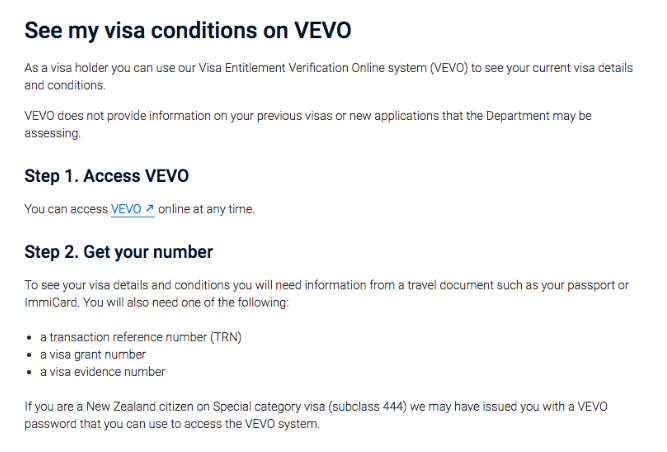The height and width of the screenshot is (452, 667).
Task: Click the paragraph starting 'To see your visa details'
Action: (x=326, y=294)
